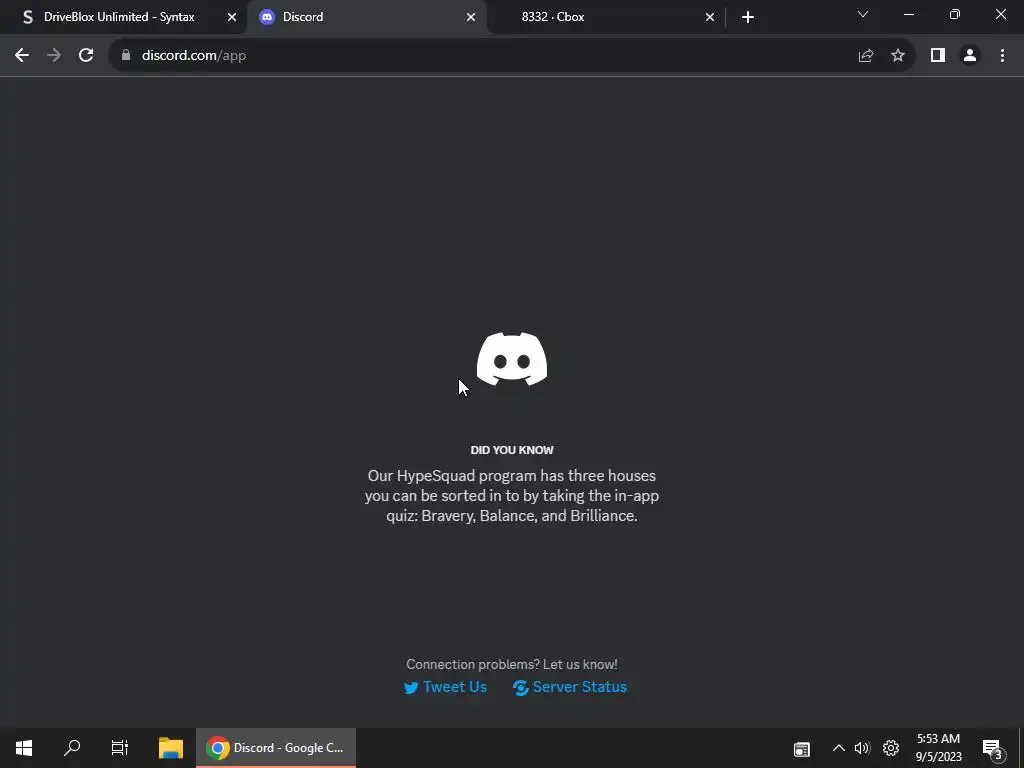Open the volume control in the tray
Image resolution: width=1024 pixels, height=768 pixels.
tap(862, 748)
